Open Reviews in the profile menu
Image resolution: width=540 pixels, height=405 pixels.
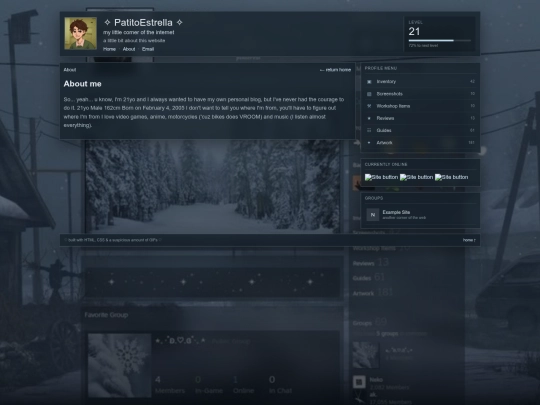[x=420, y=118]
